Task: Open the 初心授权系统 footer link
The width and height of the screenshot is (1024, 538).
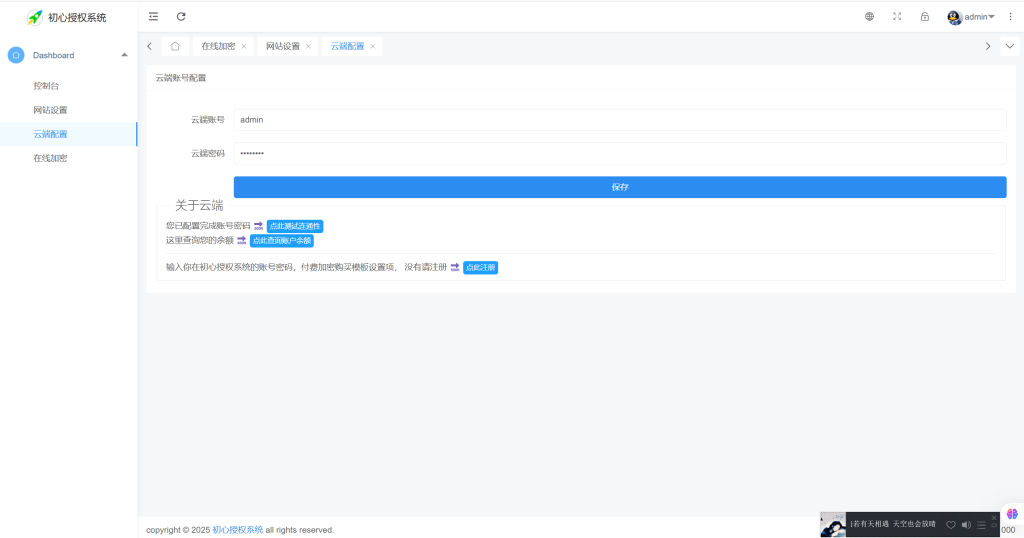Action: click(x=238, y=530)
